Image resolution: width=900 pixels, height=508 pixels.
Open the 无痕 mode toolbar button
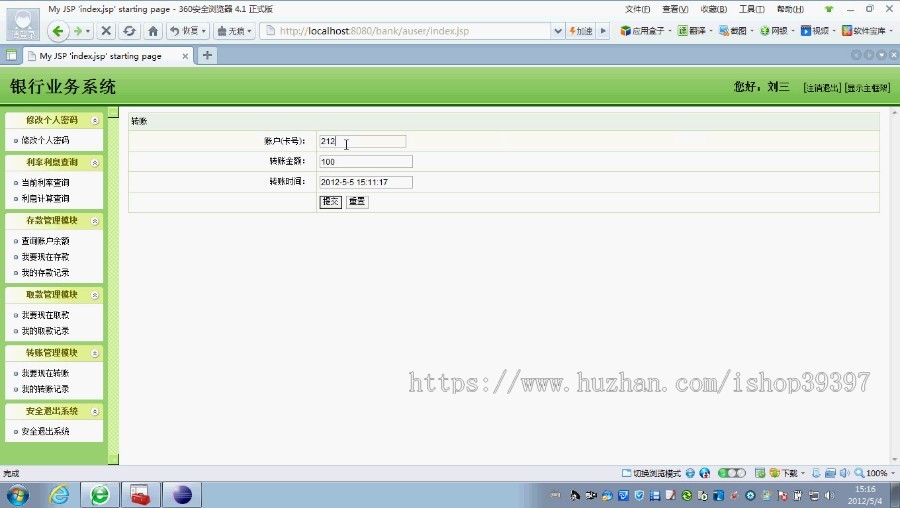234,31
